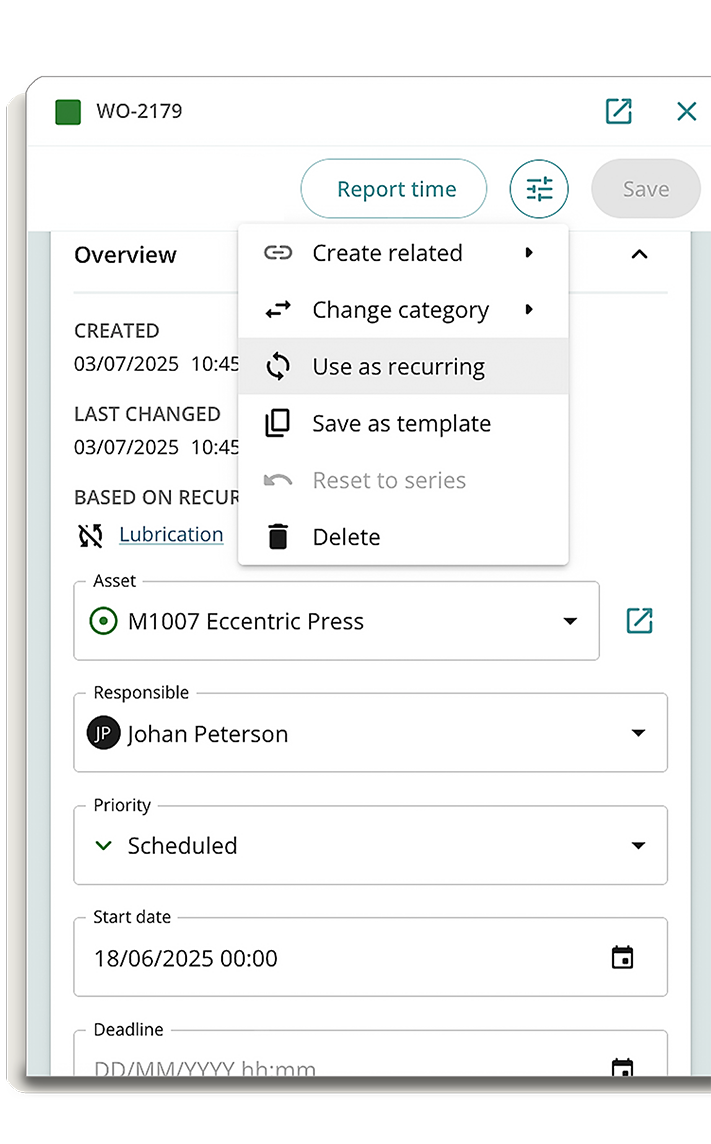
Task: Expand the Priority dropdown
Action: tap(638, 846)
